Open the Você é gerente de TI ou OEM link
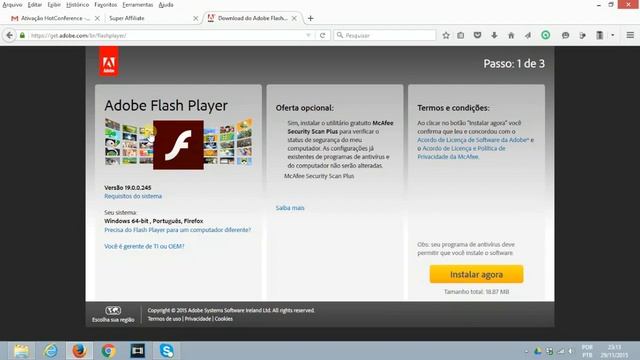Image resolution: width=640 pixels, height=360 pixels. (144, 246)
